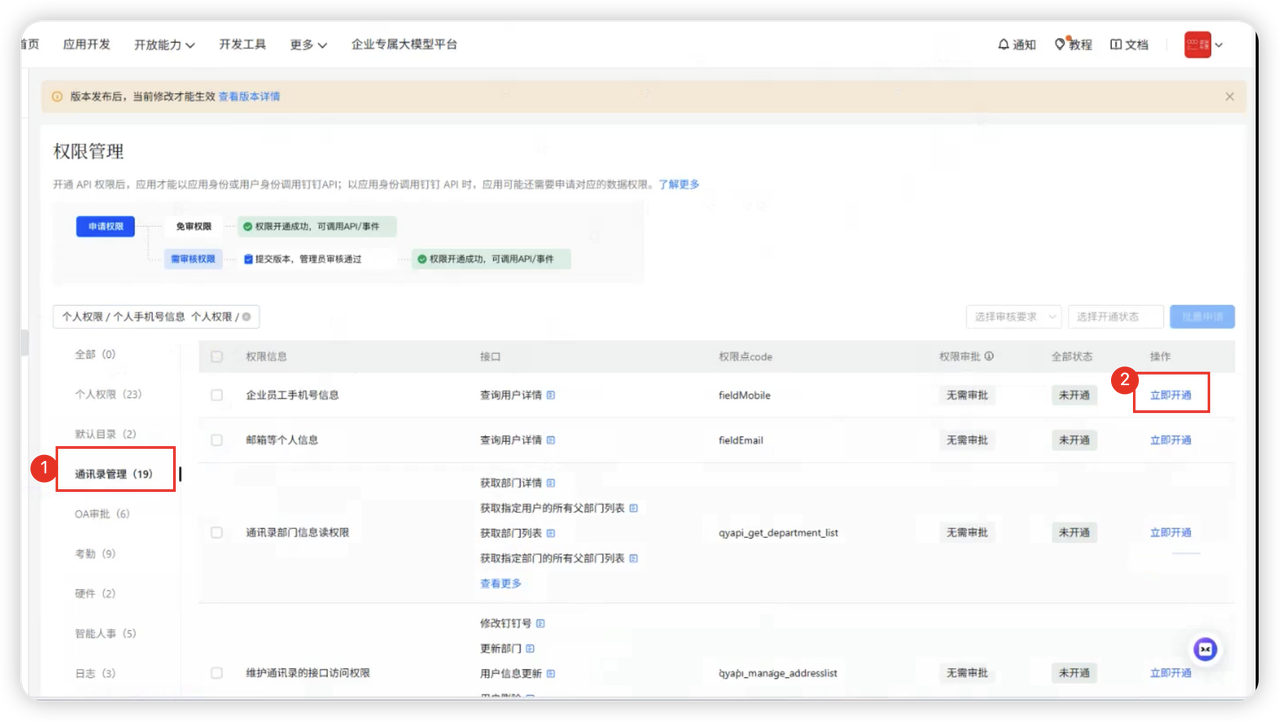Click the 通知 notification bell icon
The image size is (1280, 722).
(1004, 45)
